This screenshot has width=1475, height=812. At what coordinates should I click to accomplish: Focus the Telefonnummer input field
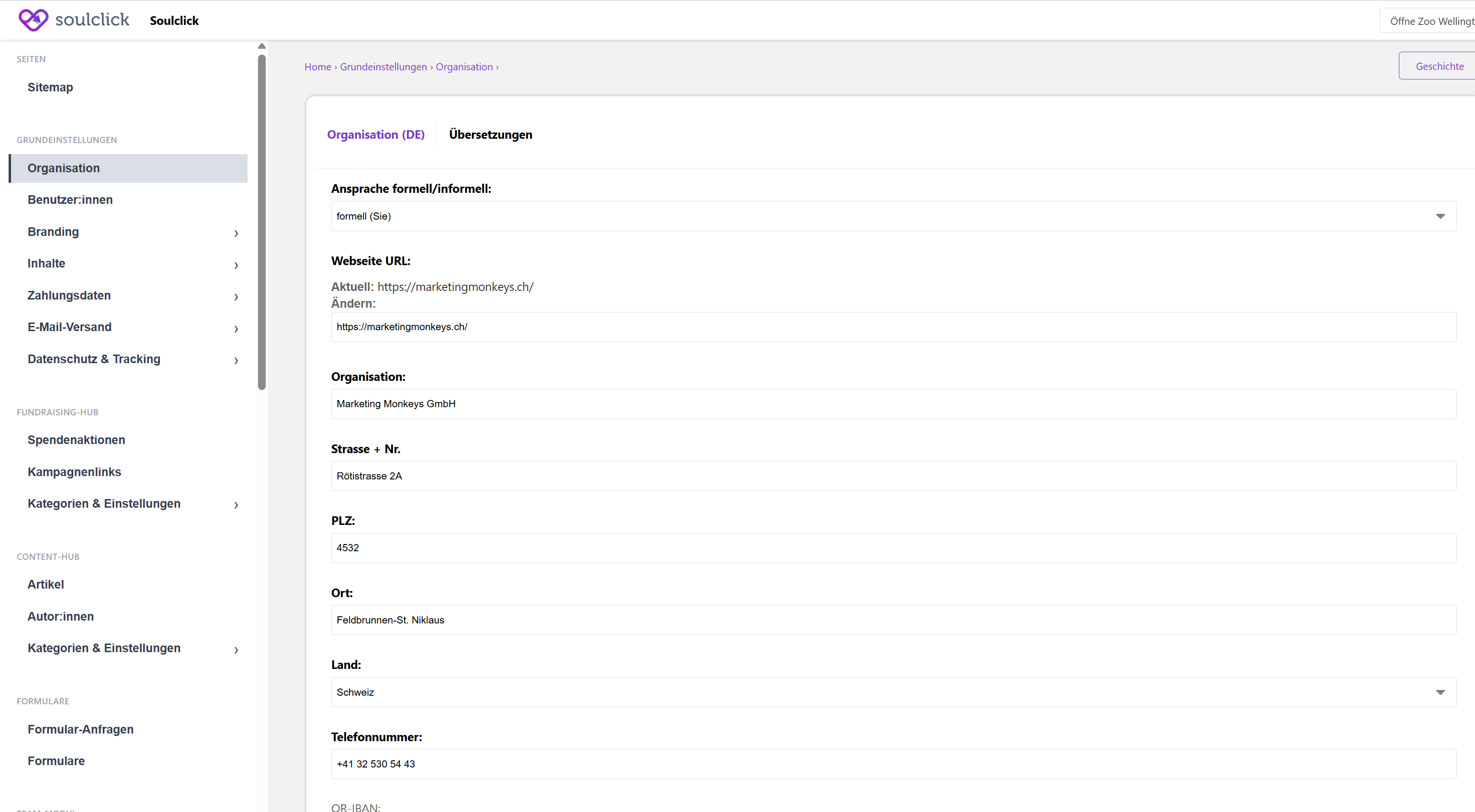click(x=893, y=764)
